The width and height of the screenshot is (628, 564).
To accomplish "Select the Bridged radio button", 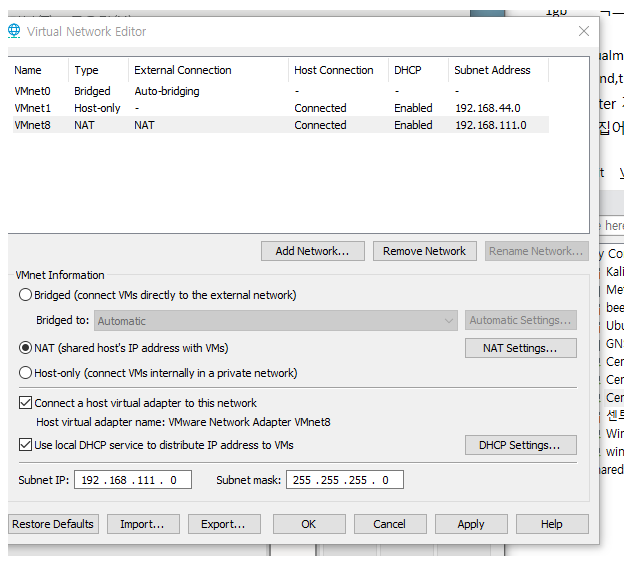I will tap(25, 295).
